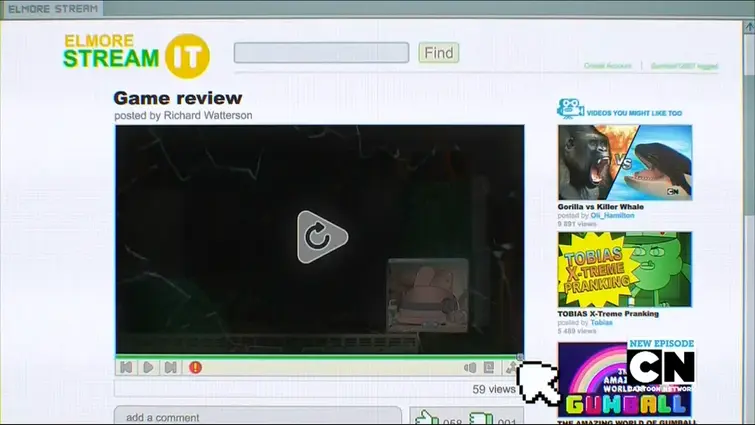This screenshot has height=425, width=755.
Task: Open Gorilla vs Killer Whale thumbnail
Action: (625, 162)
